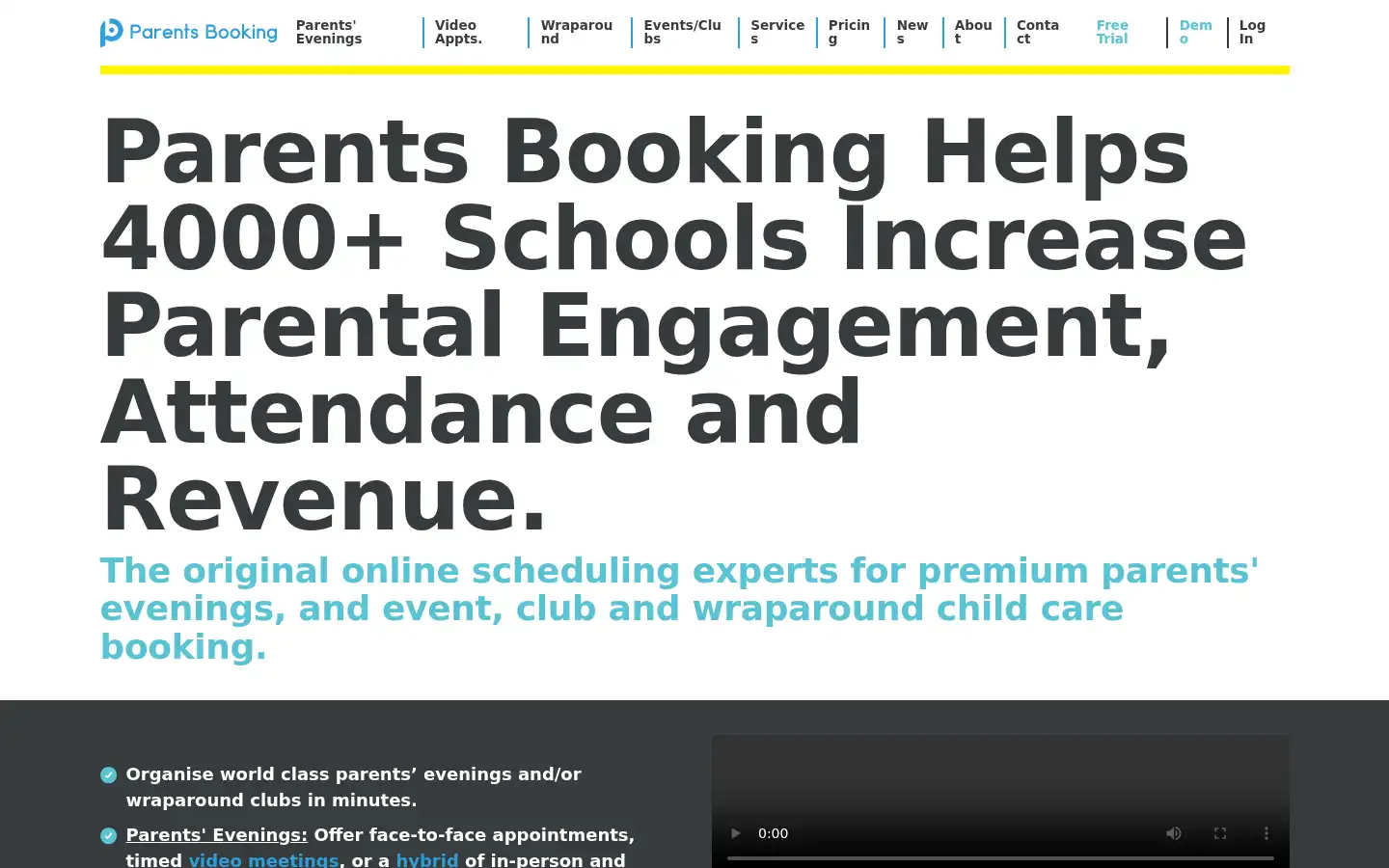1389x868 pixels.
Task: Go to Video Appts. page
Action: (458, 32)
